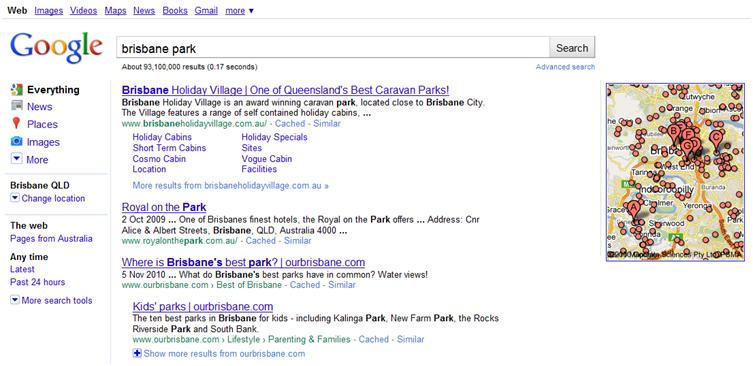Open Gmail from the top navigation
This screenshot has height=366, width=753.
click(x=206, y=11)
